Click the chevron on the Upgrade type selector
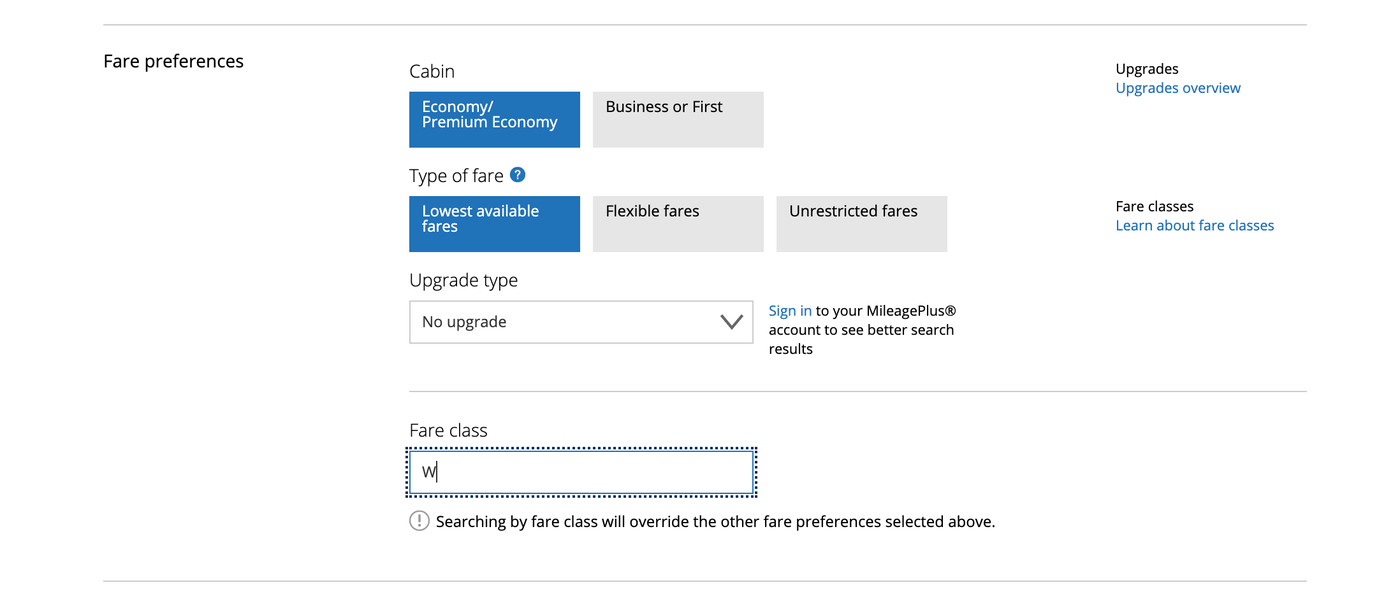The image size is (1400, 606). 732,321
